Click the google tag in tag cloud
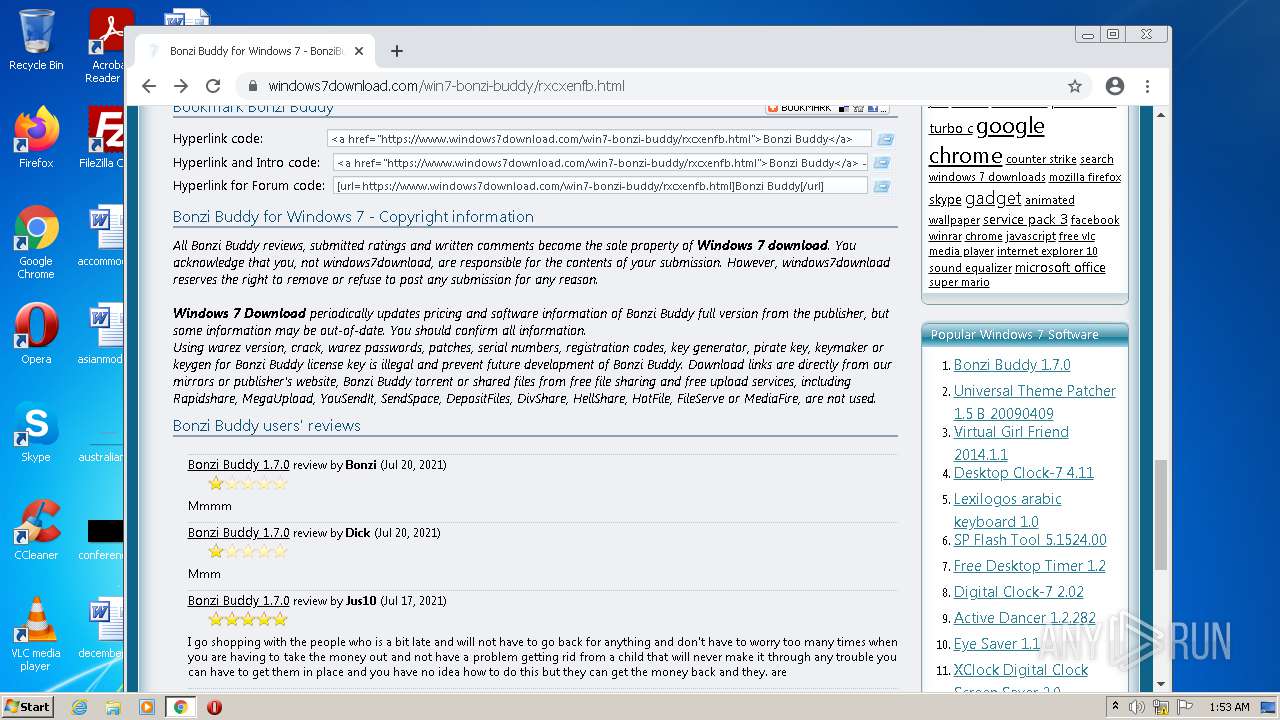Image resolution: width=1280 pixels, height=720 pixels. point(1010,127)
